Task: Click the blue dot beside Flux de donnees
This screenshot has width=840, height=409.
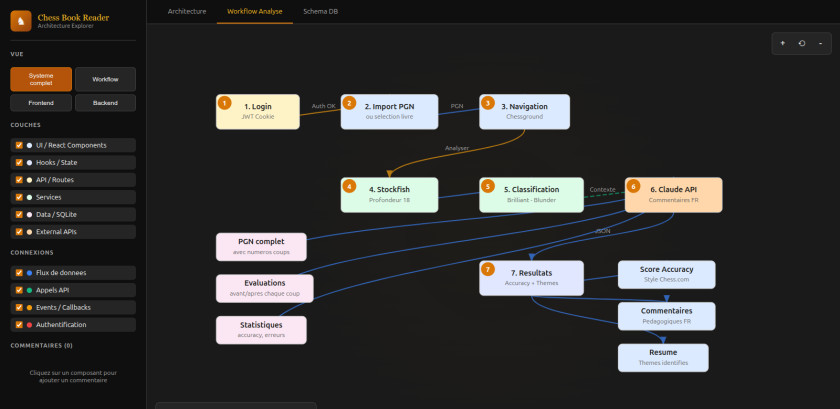Action: (x=30, y=273)
